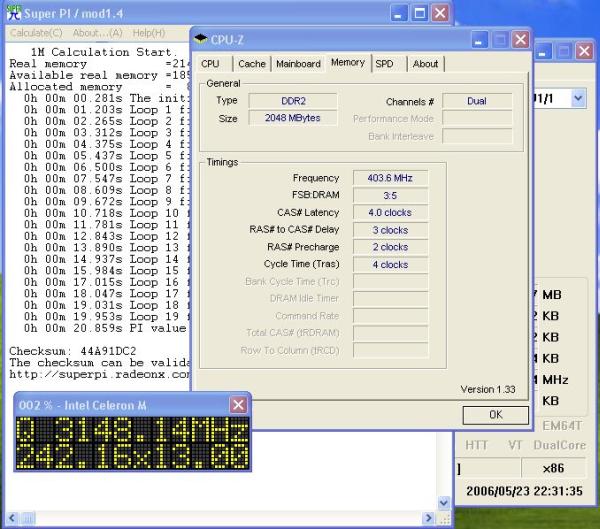The image size is (600, 529).
Task: Click the Checksum: 44A91DC2 line
Action: pyautogui.click(x=73, y=351)
